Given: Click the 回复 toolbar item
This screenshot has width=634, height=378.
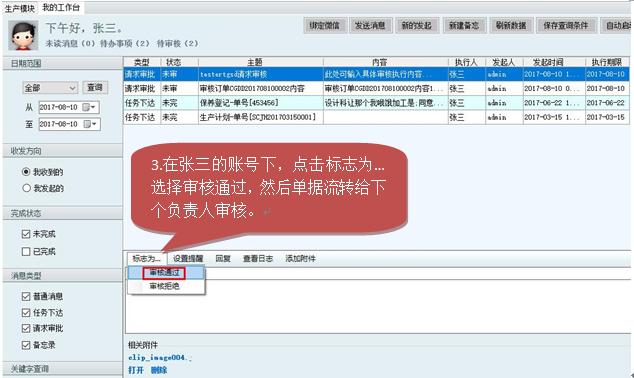Looking at the screenshot, I should [x=223, y=258].
